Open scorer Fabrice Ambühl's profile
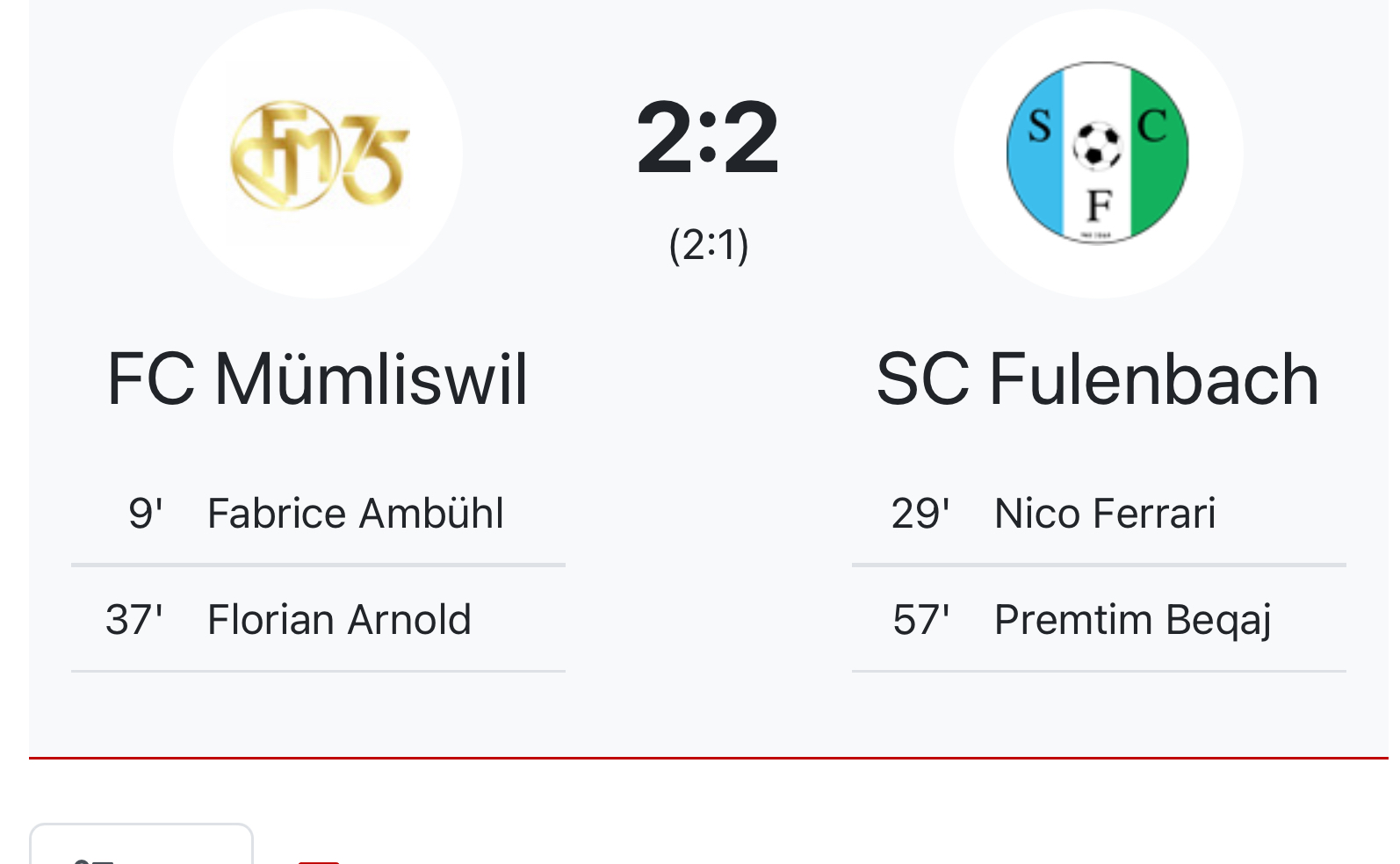Screen dimensions: 1400x864 (x=355, y=514)
